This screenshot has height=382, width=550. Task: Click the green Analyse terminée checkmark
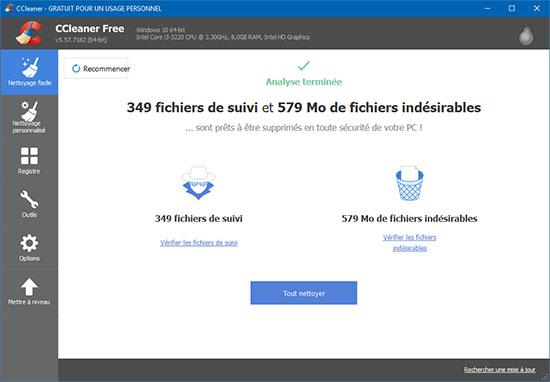[x=304, y=66]
